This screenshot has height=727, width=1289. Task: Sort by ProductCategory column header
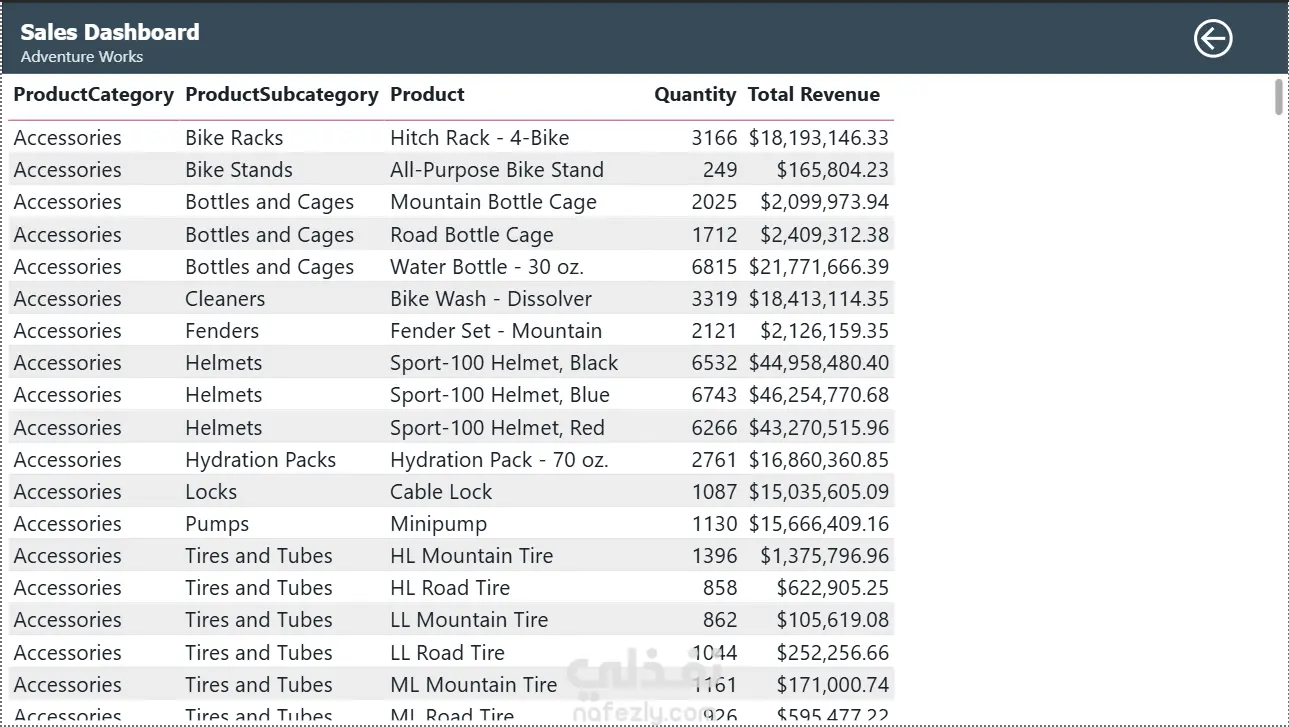[x=93, y=95]
